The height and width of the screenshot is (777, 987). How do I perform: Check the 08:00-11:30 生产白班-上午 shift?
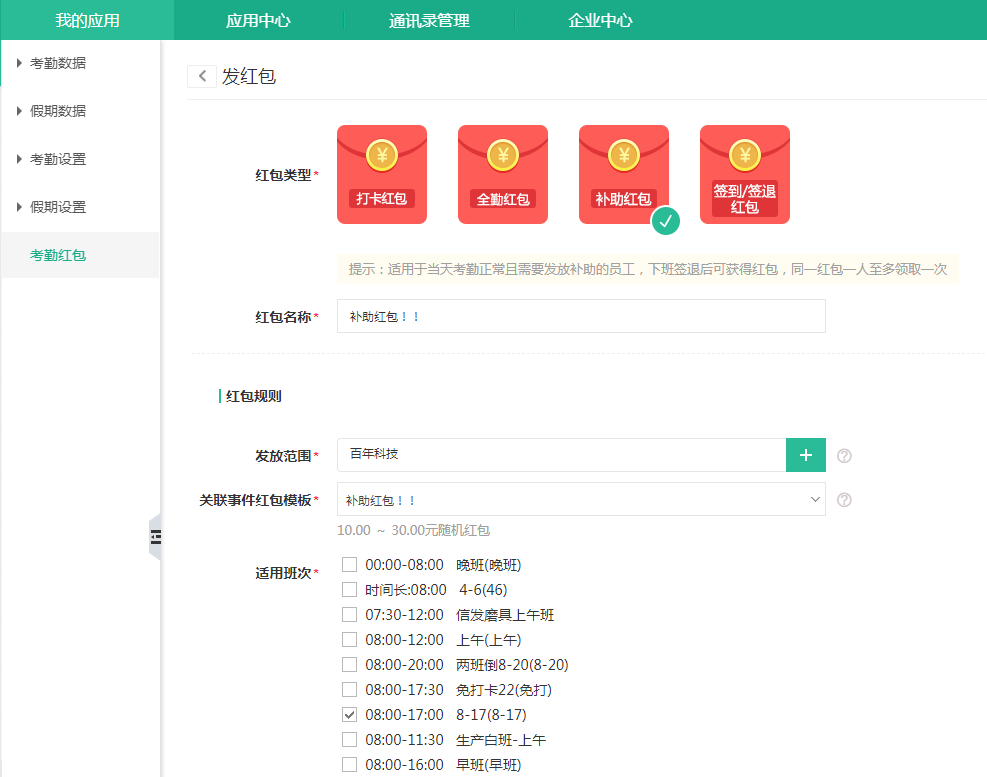click(x=349, y=739)
